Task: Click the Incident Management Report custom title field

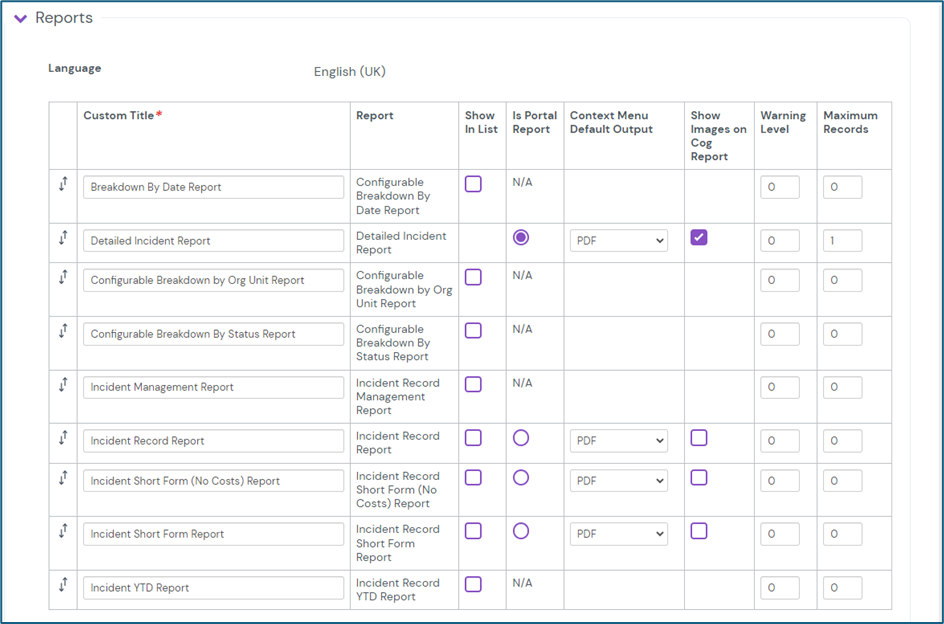Action: tap(213, 388)
